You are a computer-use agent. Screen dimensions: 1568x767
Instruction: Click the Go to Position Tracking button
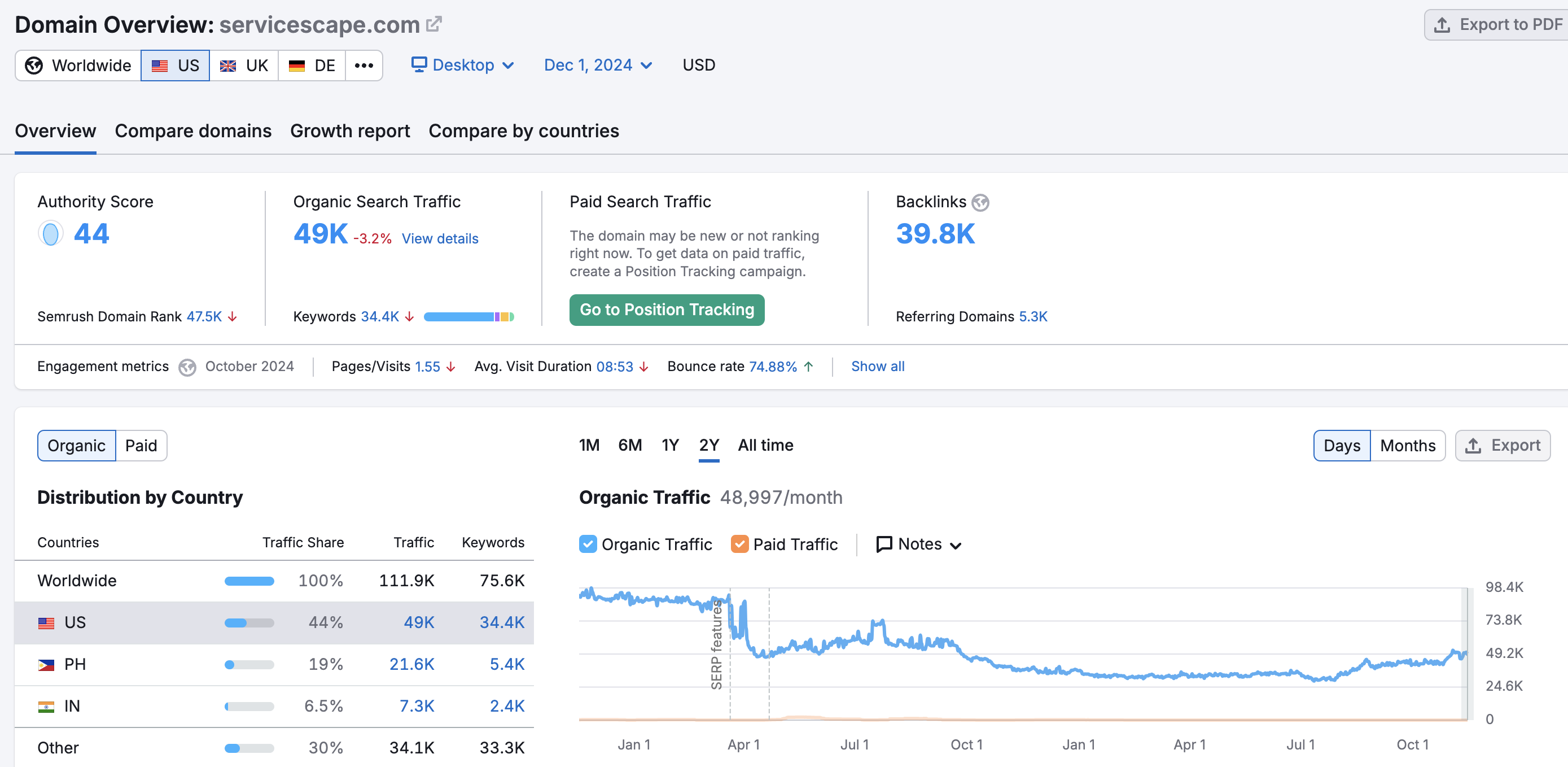pos(667,310)
